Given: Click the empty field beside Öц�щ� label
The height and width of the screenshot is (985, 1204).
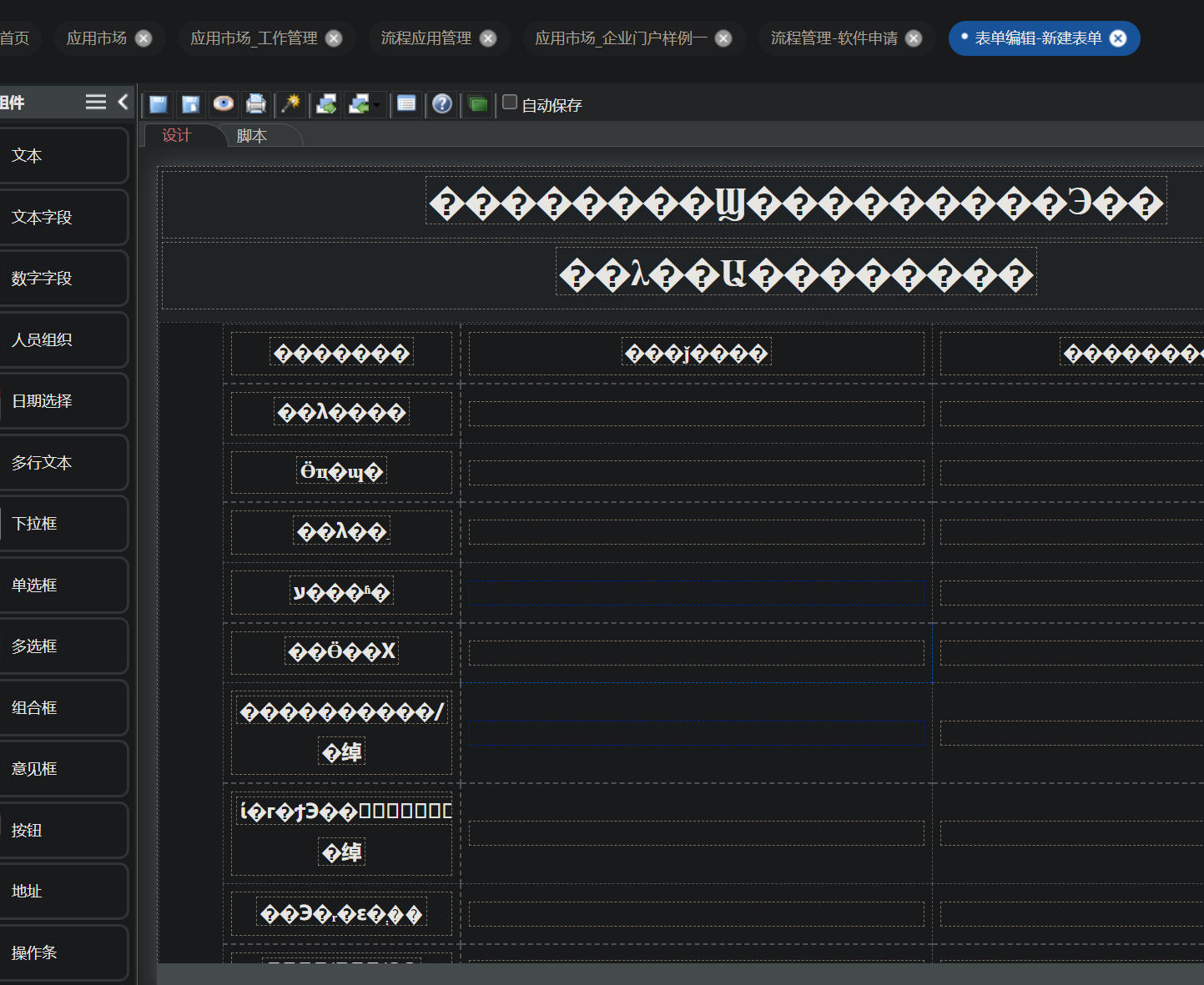Looking at the screenshot, I should point(696,473).
